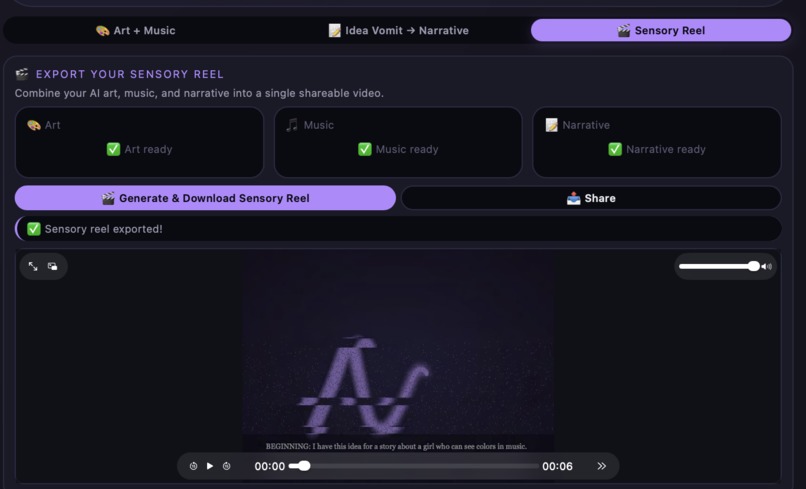Click the clapperboard icon beside the export heading

pyautogui.click(x=22, y=74)
